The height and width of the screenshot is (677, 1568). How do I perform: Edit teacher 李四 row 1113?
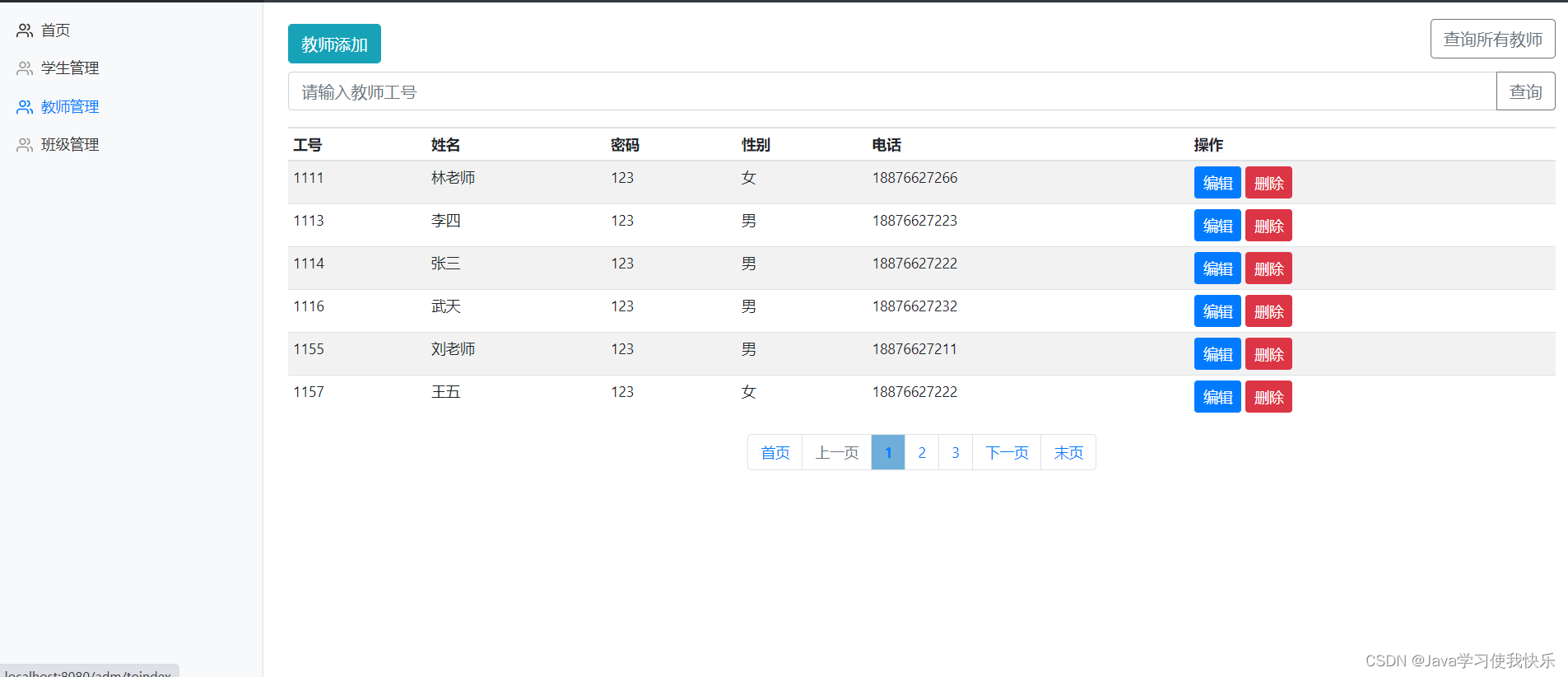tap(1217, 226)
